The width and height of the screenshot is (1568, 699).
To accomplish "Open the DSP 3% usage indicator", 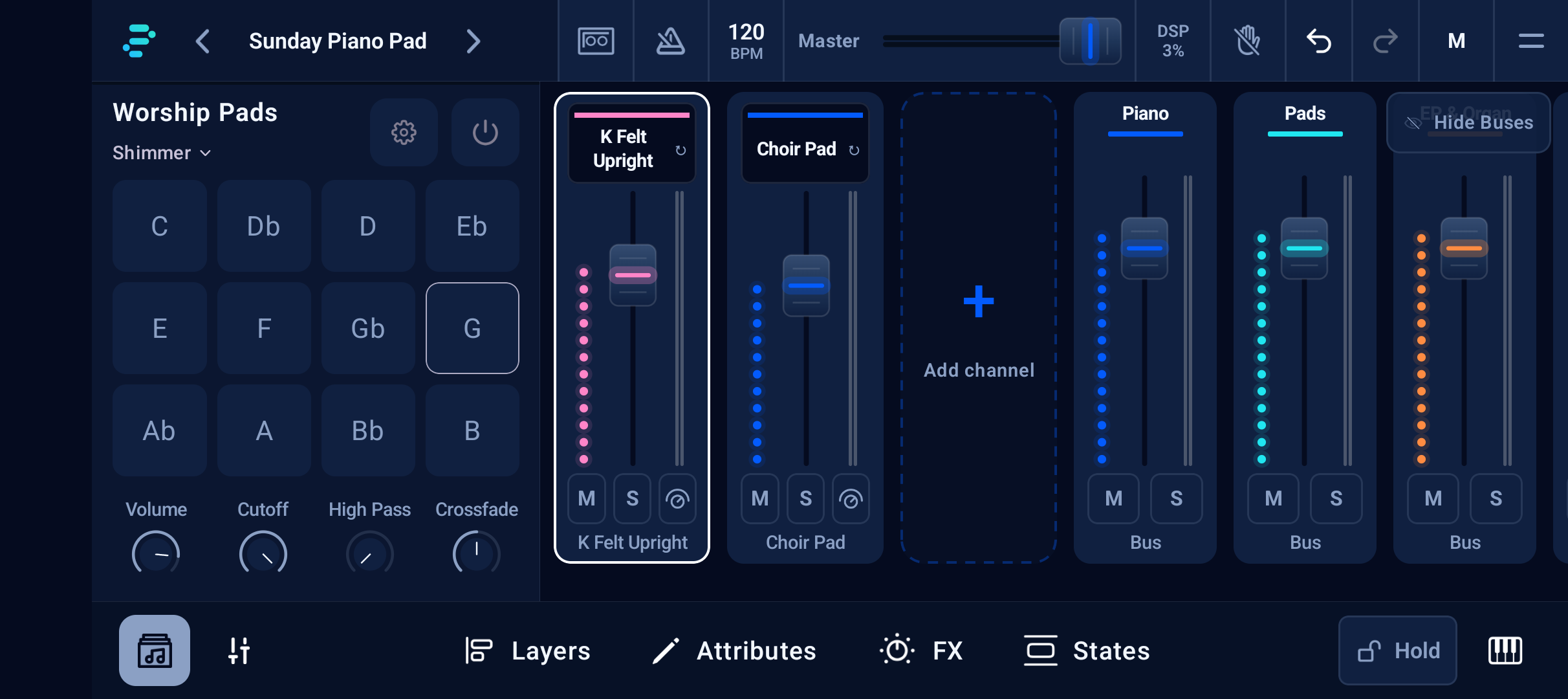I will 1173,41.
